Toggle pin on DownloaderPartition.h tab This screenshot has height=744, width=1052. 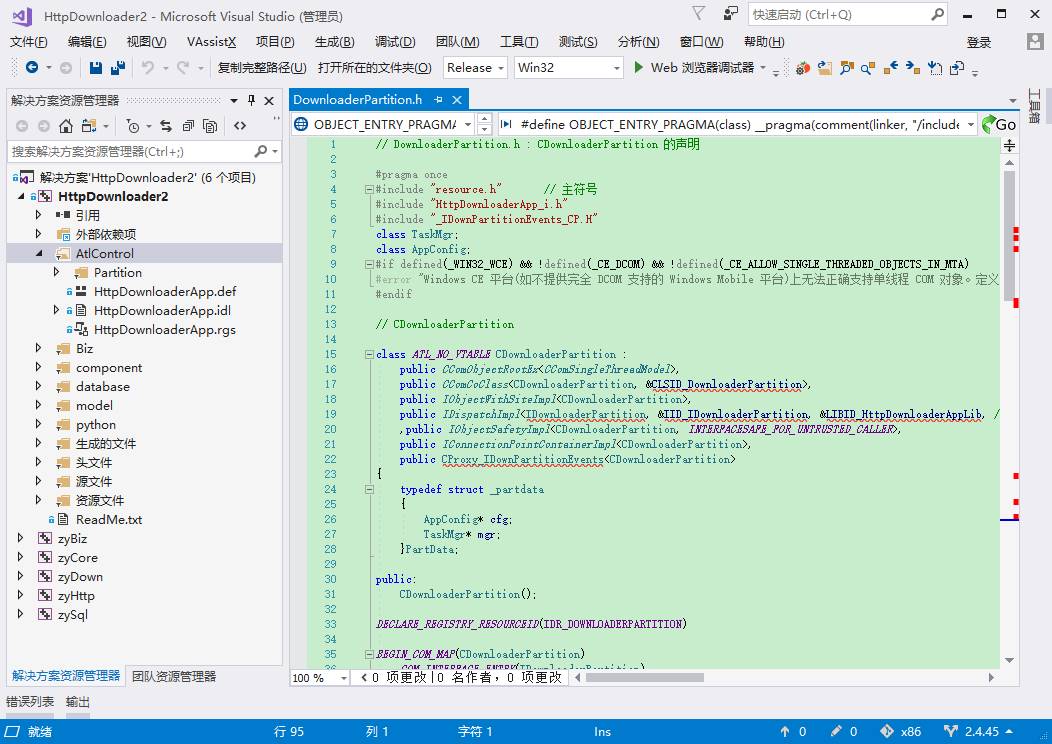[439, 99]
